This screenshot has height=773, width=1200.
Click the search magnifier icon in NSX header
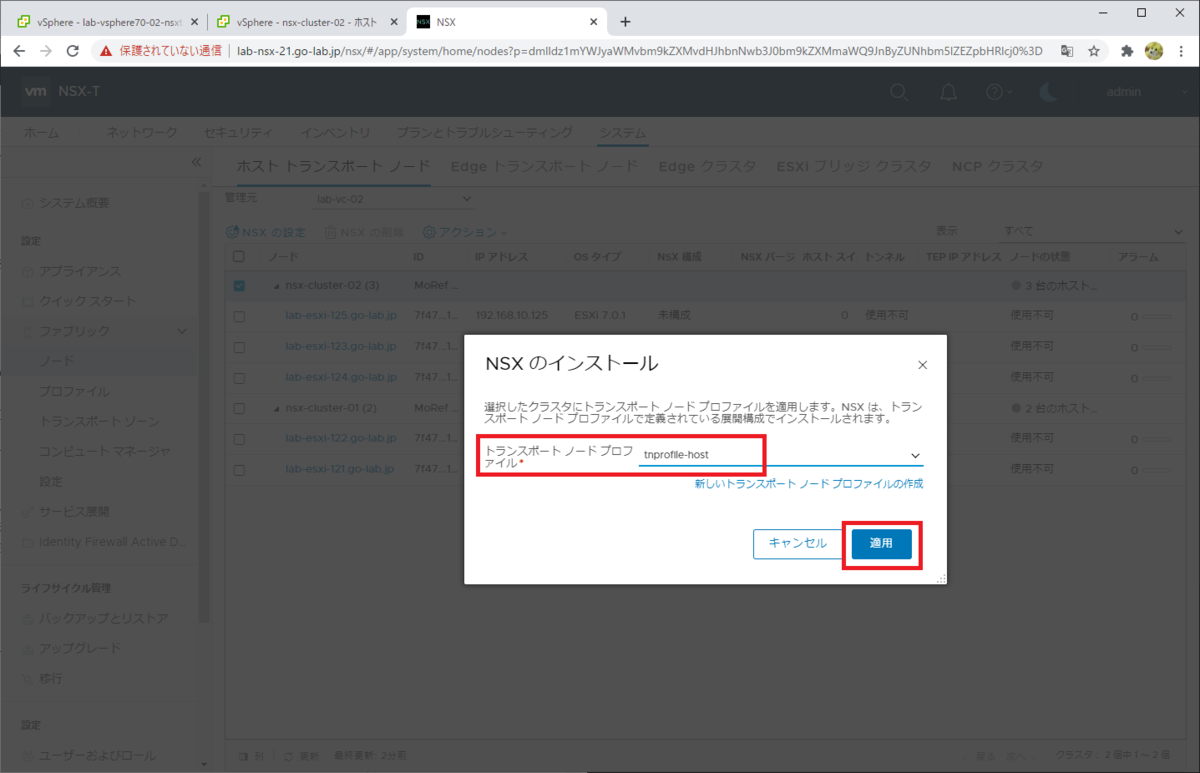pyautogui.click(x=899, y=92)
